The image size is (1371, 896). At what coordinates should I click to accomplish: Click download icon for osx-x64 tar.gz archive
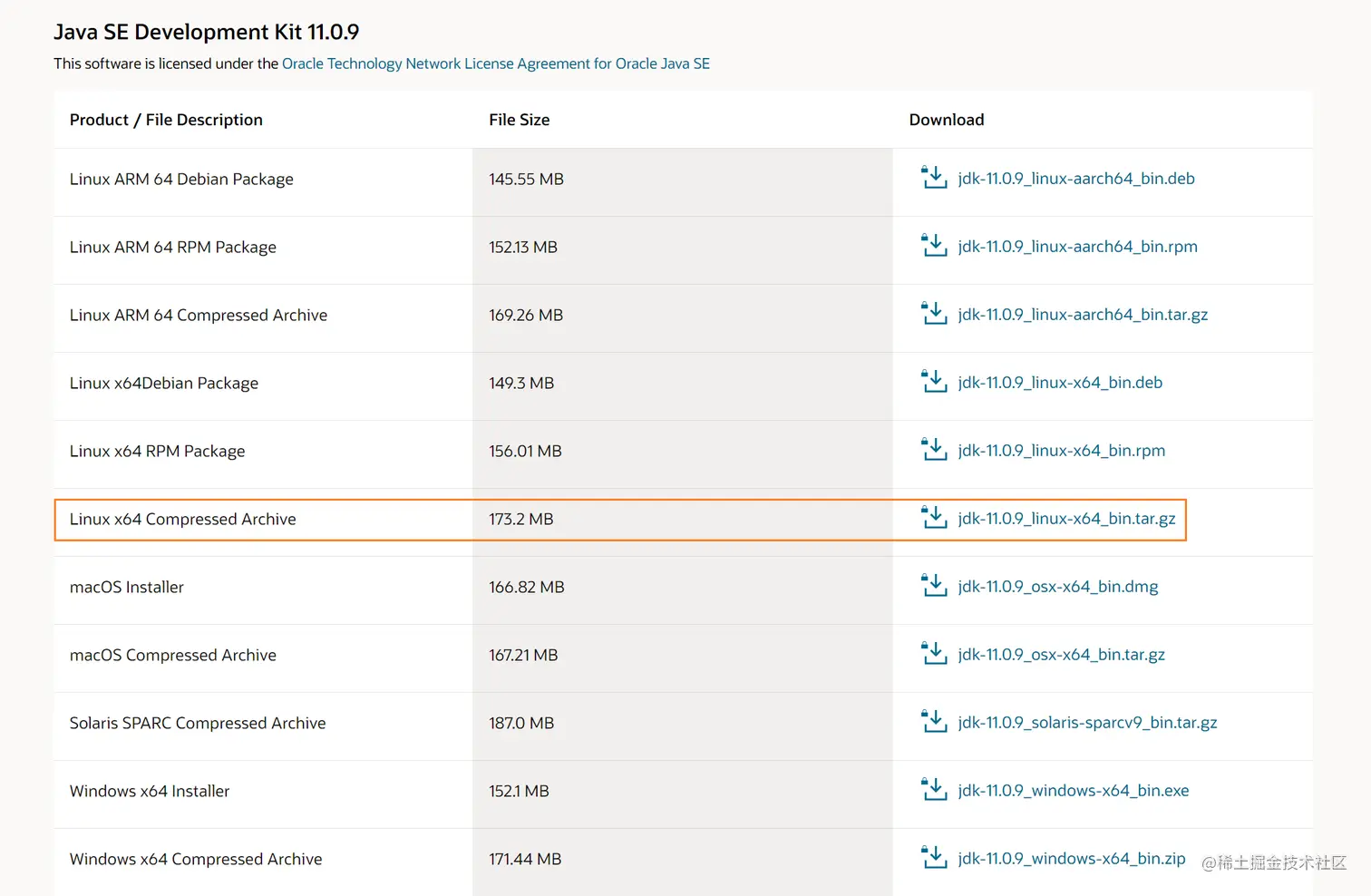coord(934,653)
